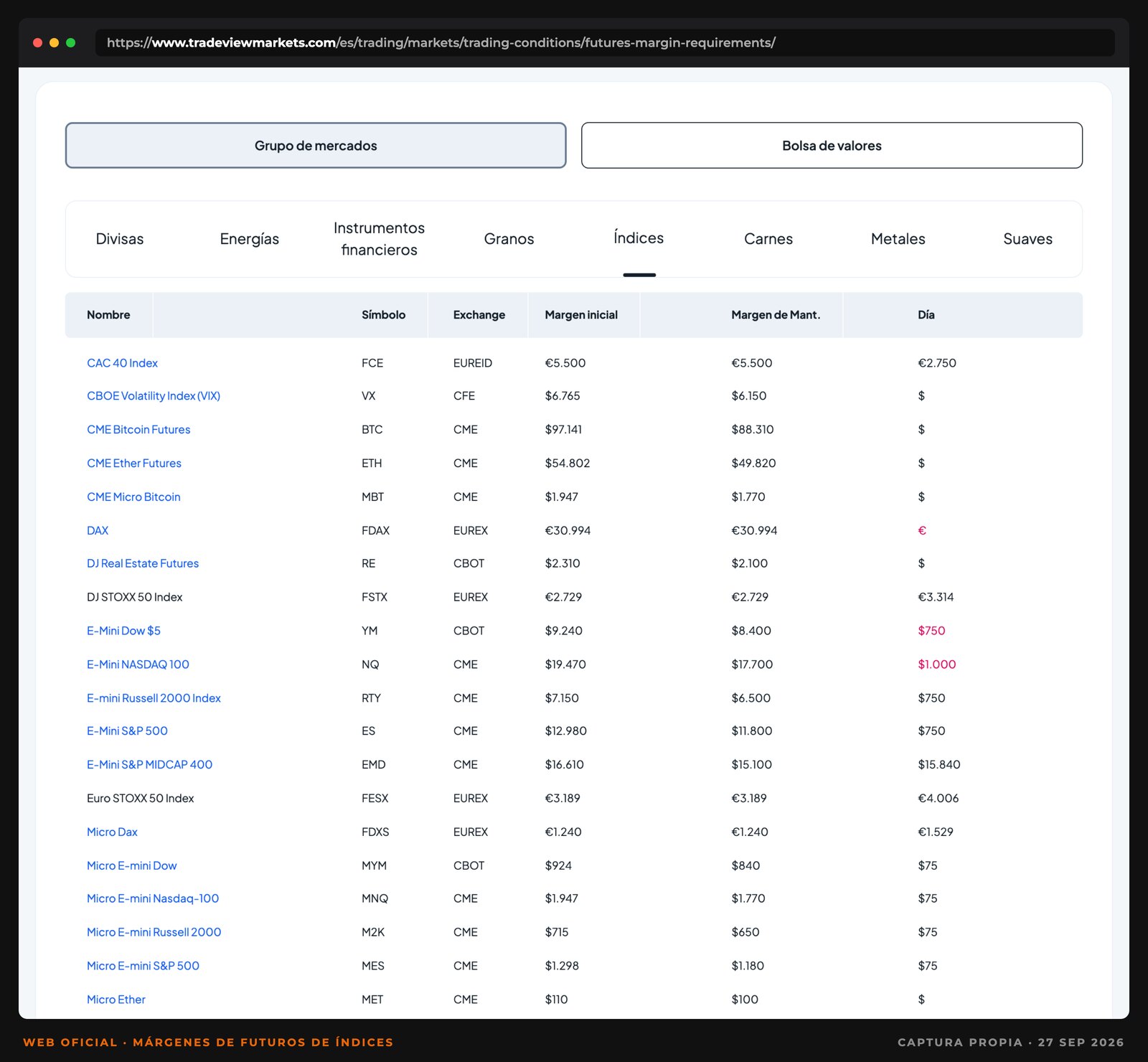Select the Grupo de mercados button
This screenshot has width=1148, height=1062.
[x=316, y=146]
